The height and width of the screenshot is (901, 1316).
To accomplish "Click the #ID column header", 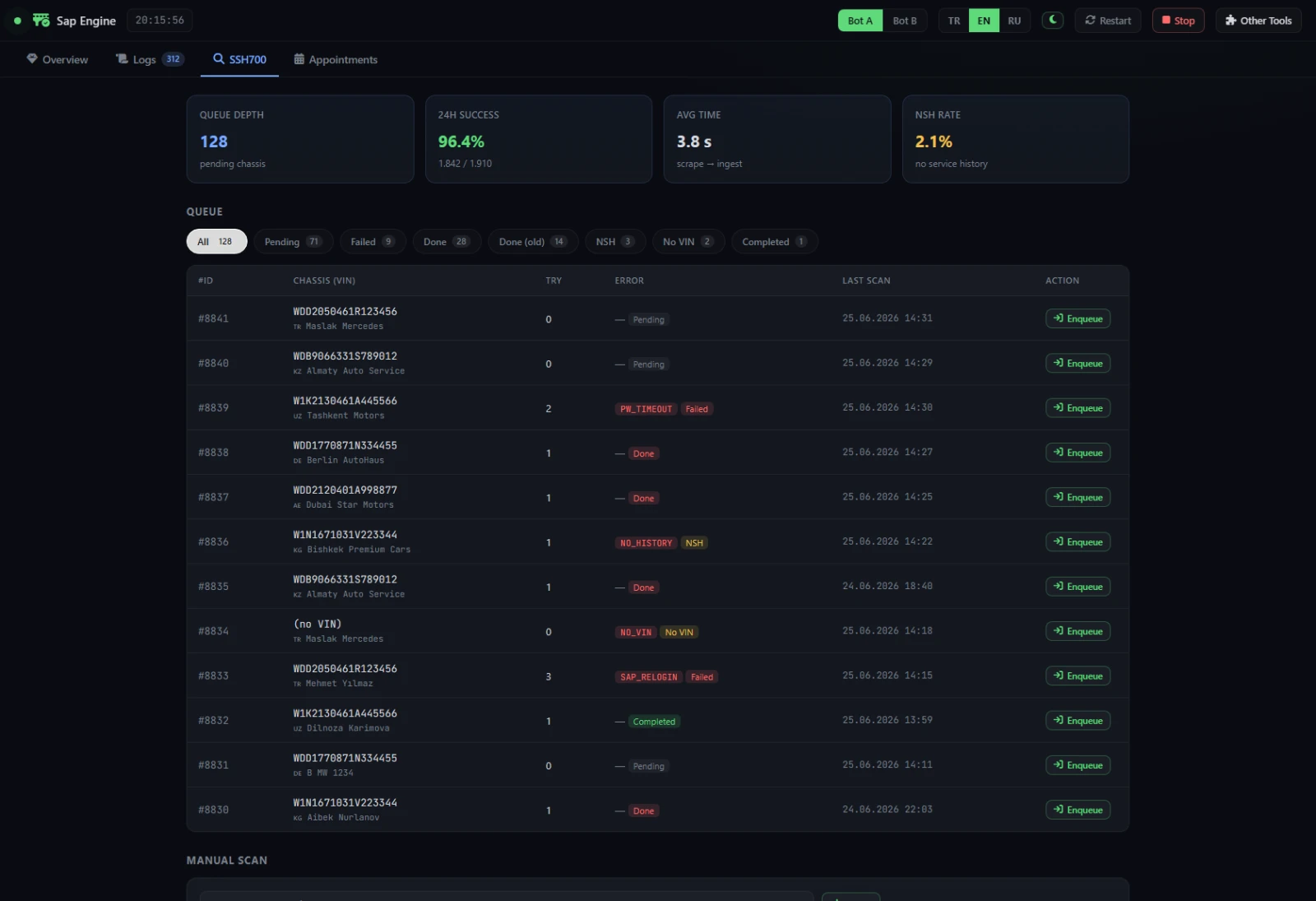I will 206,281.
